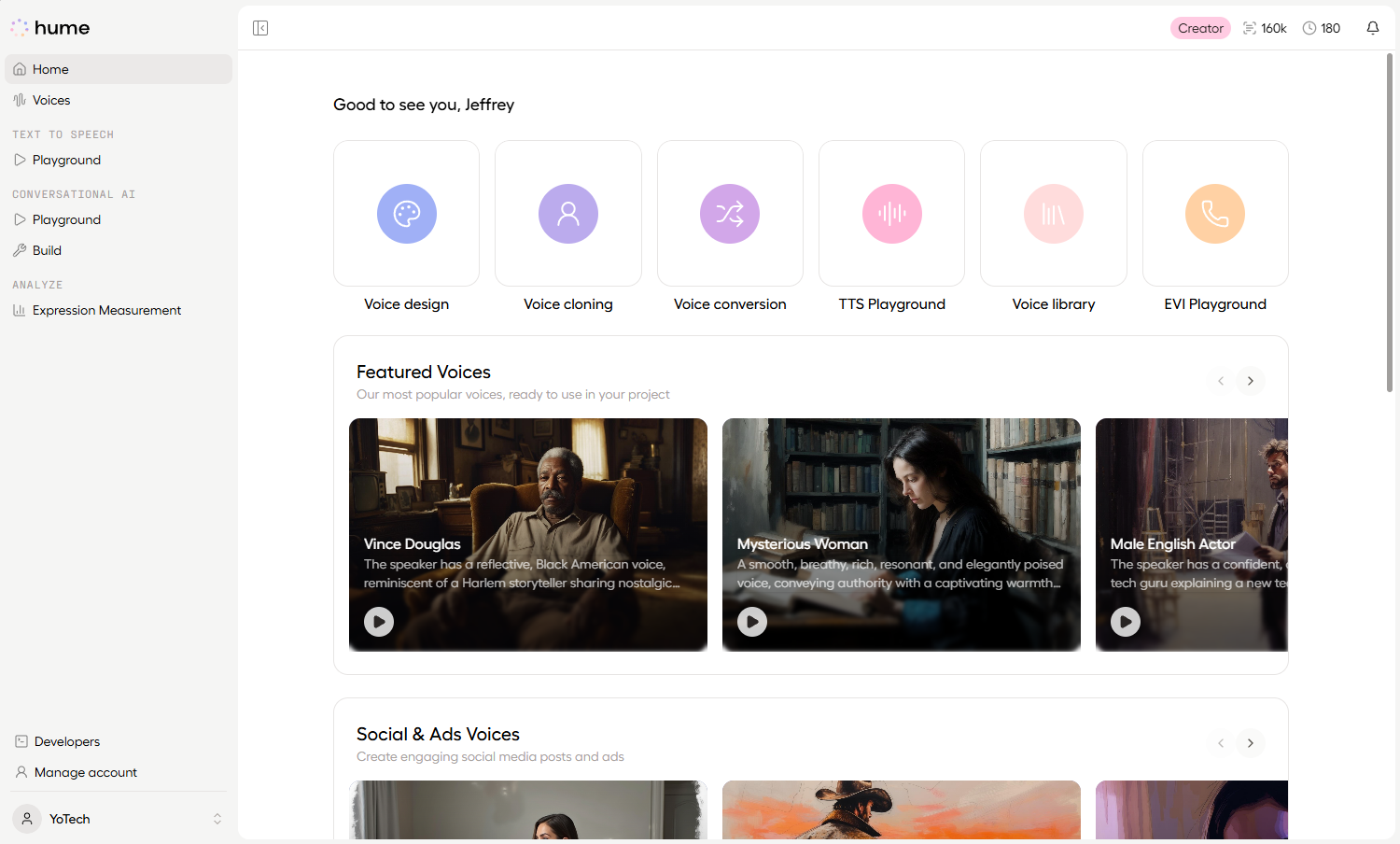Click the Voice cloning label
The height and width of the screenshot is (844, 1400).
tap(568, 304)
